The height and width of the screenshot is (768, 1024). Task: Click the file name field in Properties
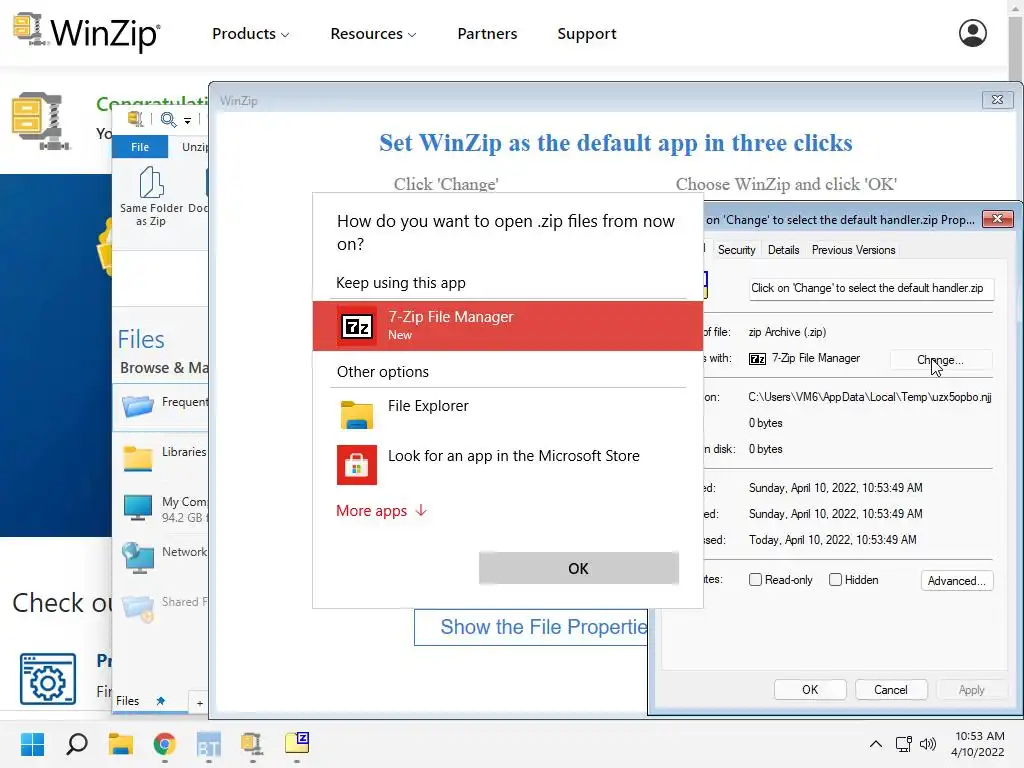tap(872, 289)
